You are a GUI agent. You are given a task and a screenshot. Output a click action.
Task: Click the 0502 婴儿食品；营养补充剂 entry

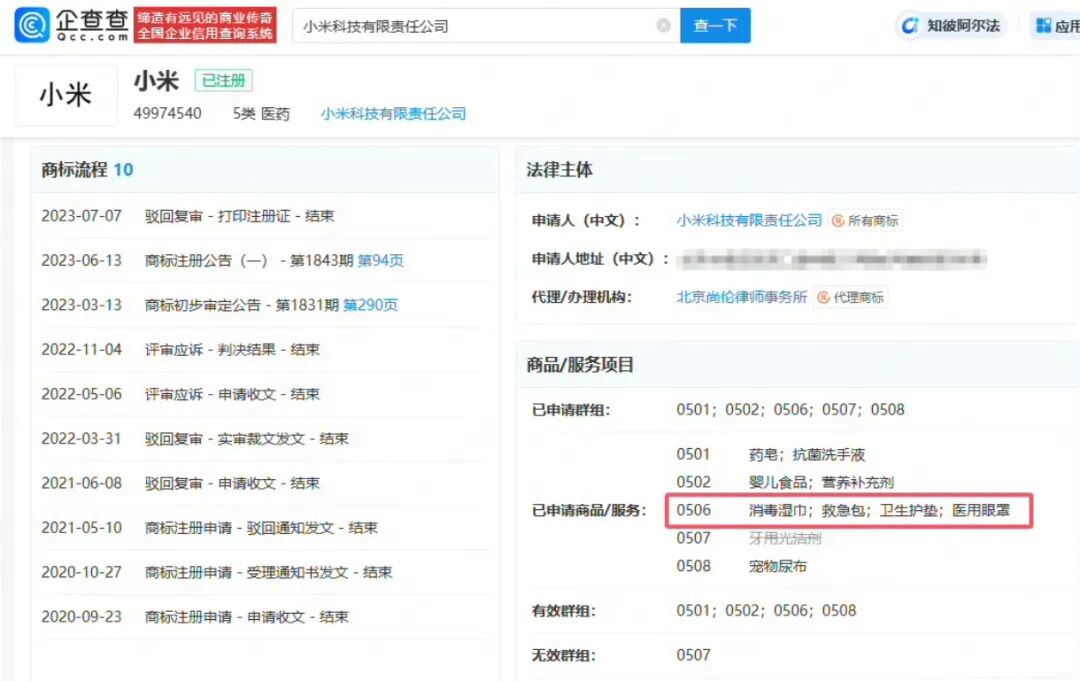[x=785, y=482]
